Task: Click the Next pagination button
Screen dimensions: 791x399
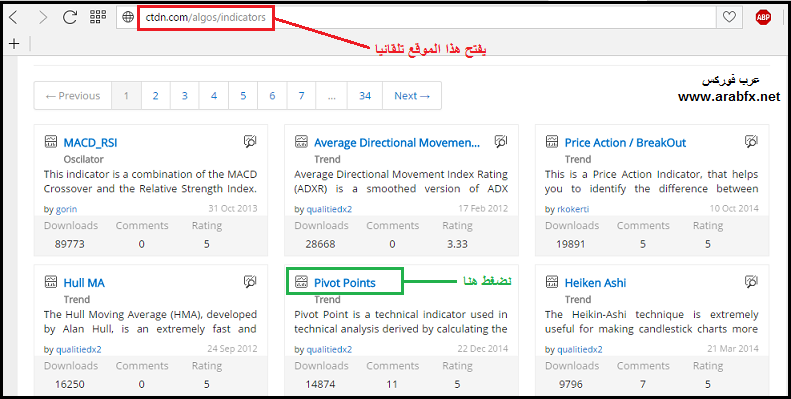Action: click(x=412, y=95)
